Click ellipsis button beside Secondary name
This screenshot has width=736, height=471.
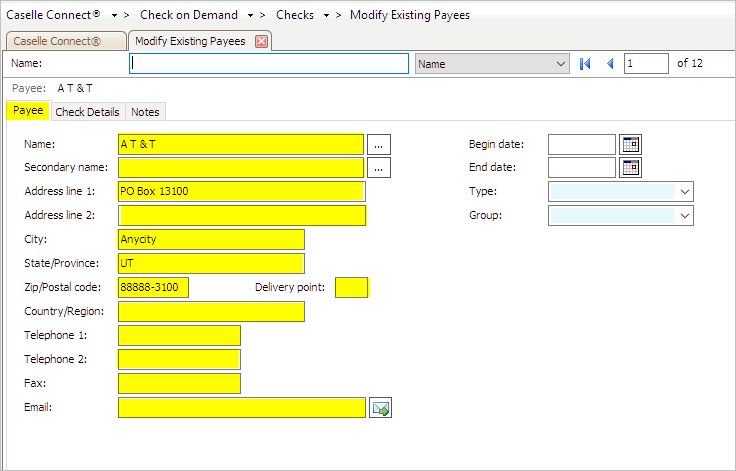[x=378, y=167]
